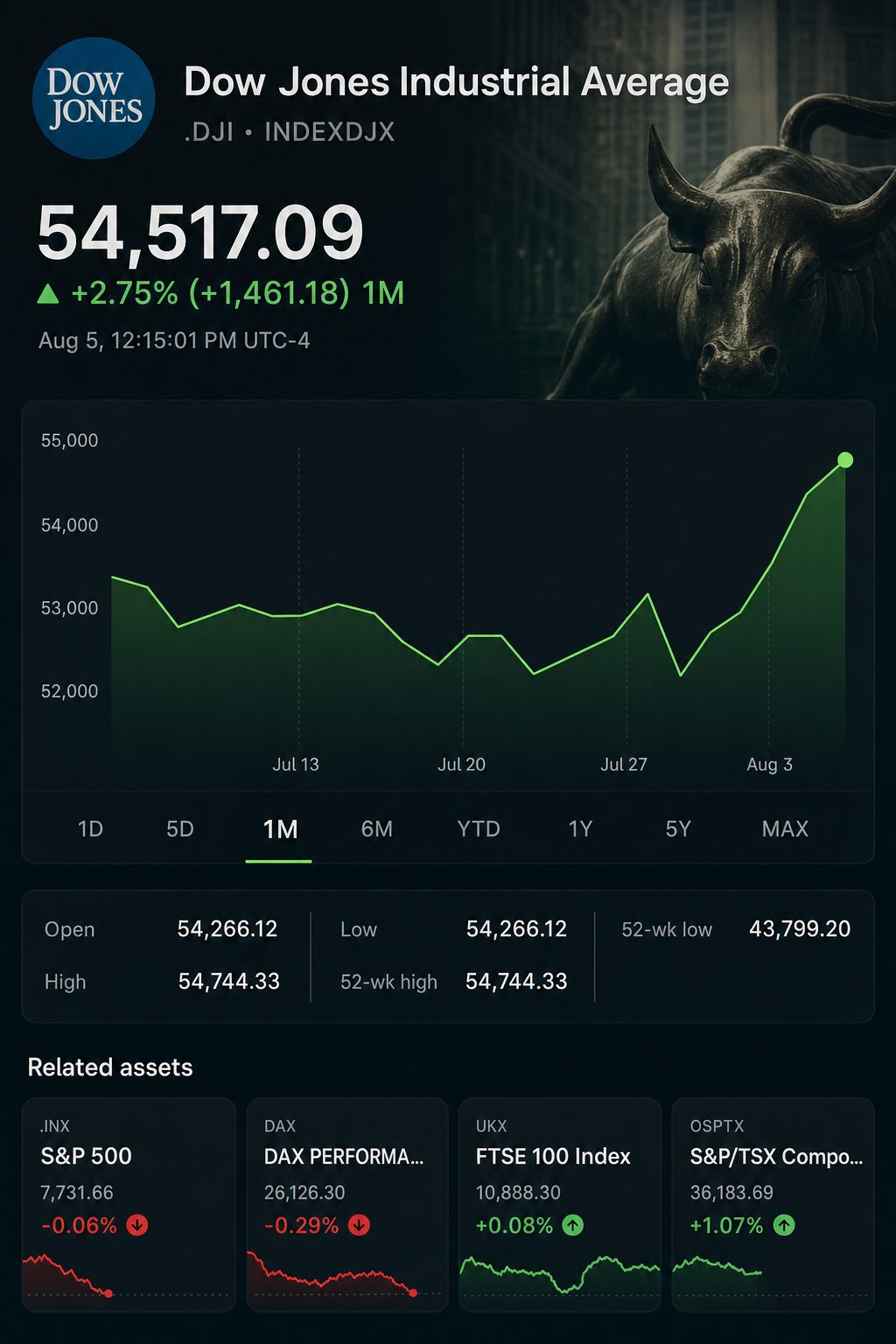Click the green up arrow beside FTSE +0.08%
This screenshot has height=1344, width=896.
pyautogui.click(x=572, y=1225)
